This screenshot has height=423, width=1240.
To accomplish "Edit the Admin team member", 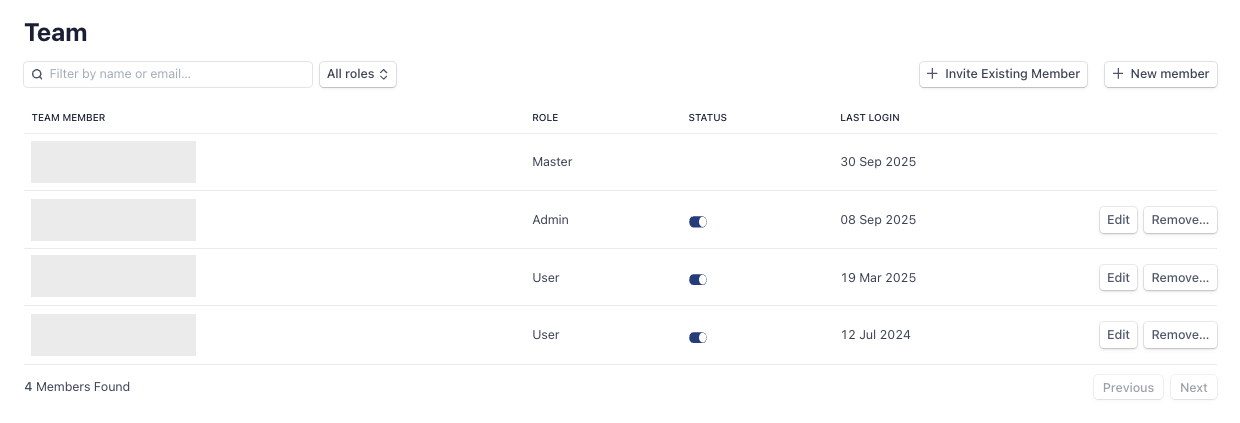I will (x=1118, y=220).
